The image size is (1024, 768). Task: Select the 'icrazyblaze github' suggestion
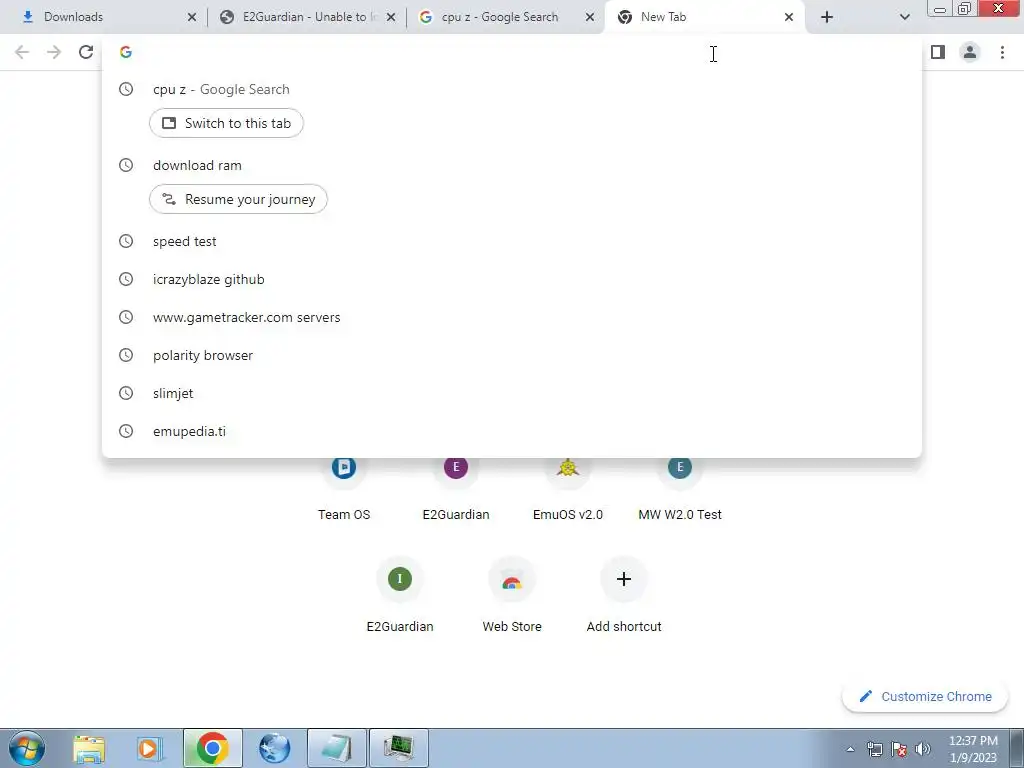pyautogui.click(x=512, y=280)
